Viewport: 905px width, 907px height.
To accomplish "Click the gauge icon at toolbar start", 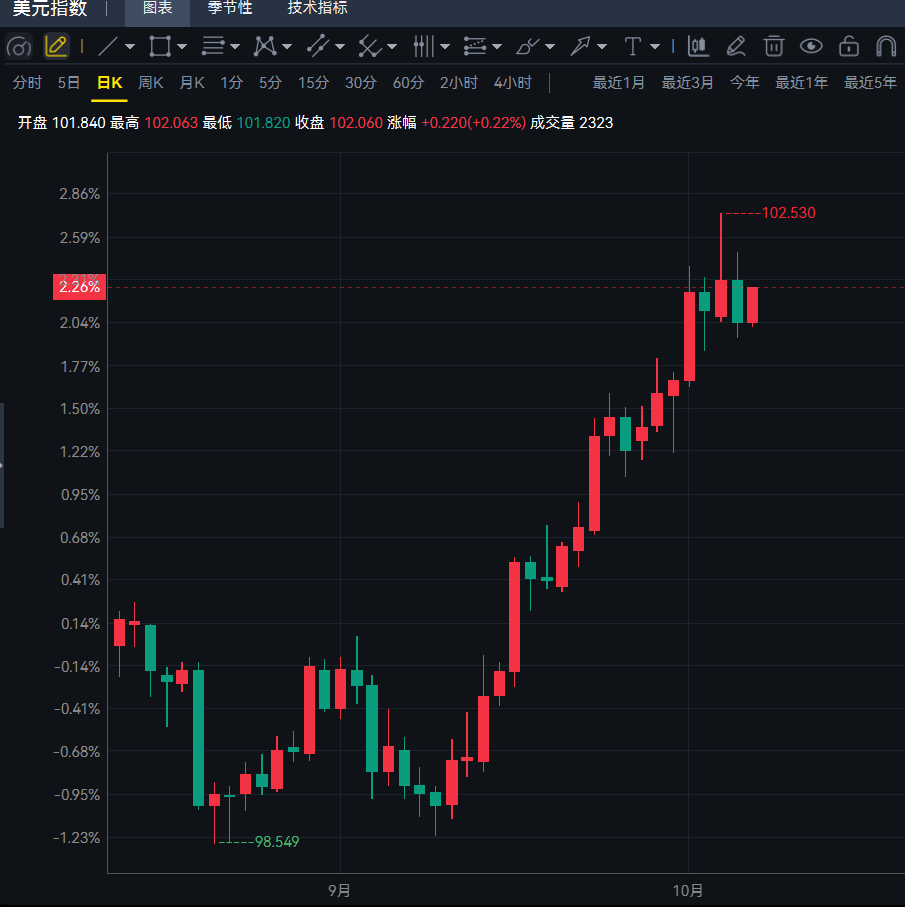I will [x=19, y=46].
